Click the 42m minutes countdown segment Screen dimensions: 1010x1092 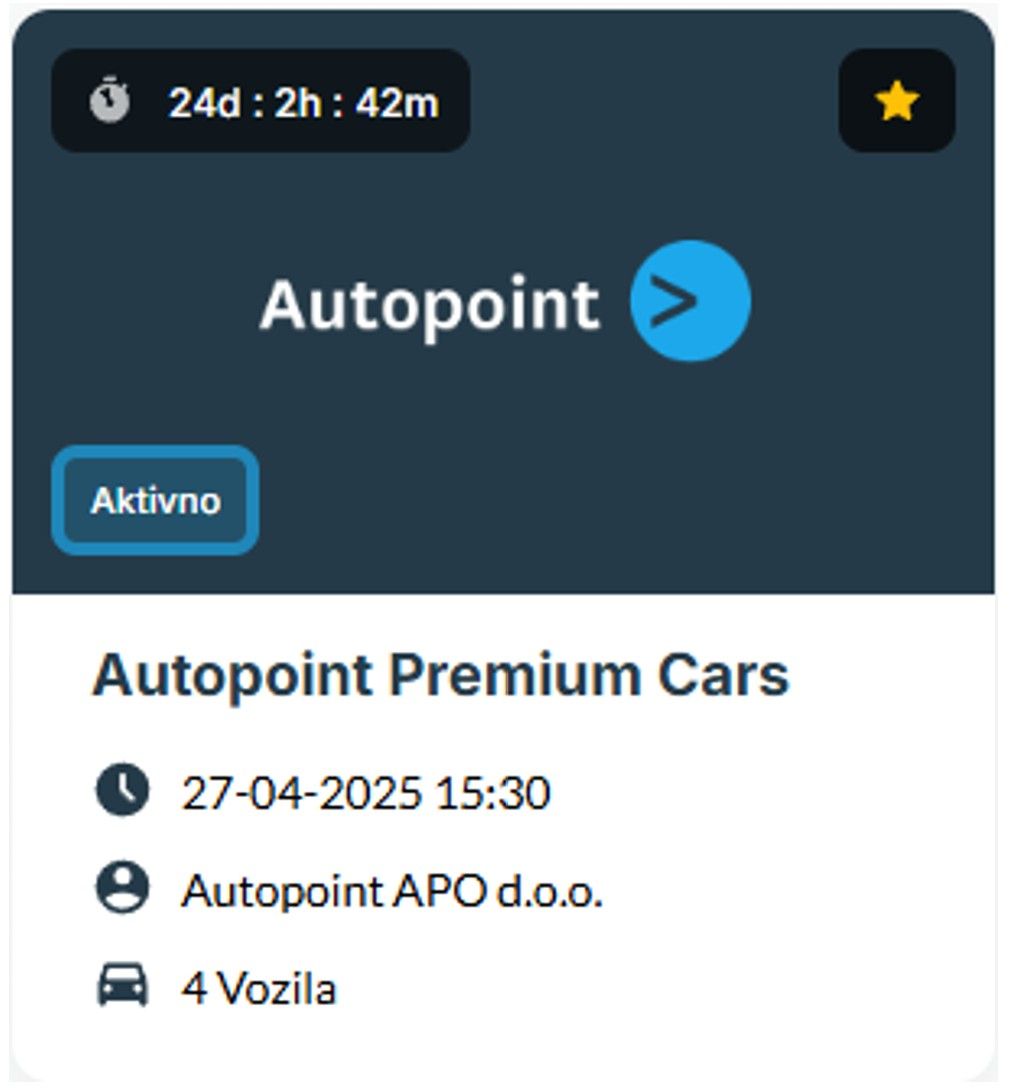(398, 102)
